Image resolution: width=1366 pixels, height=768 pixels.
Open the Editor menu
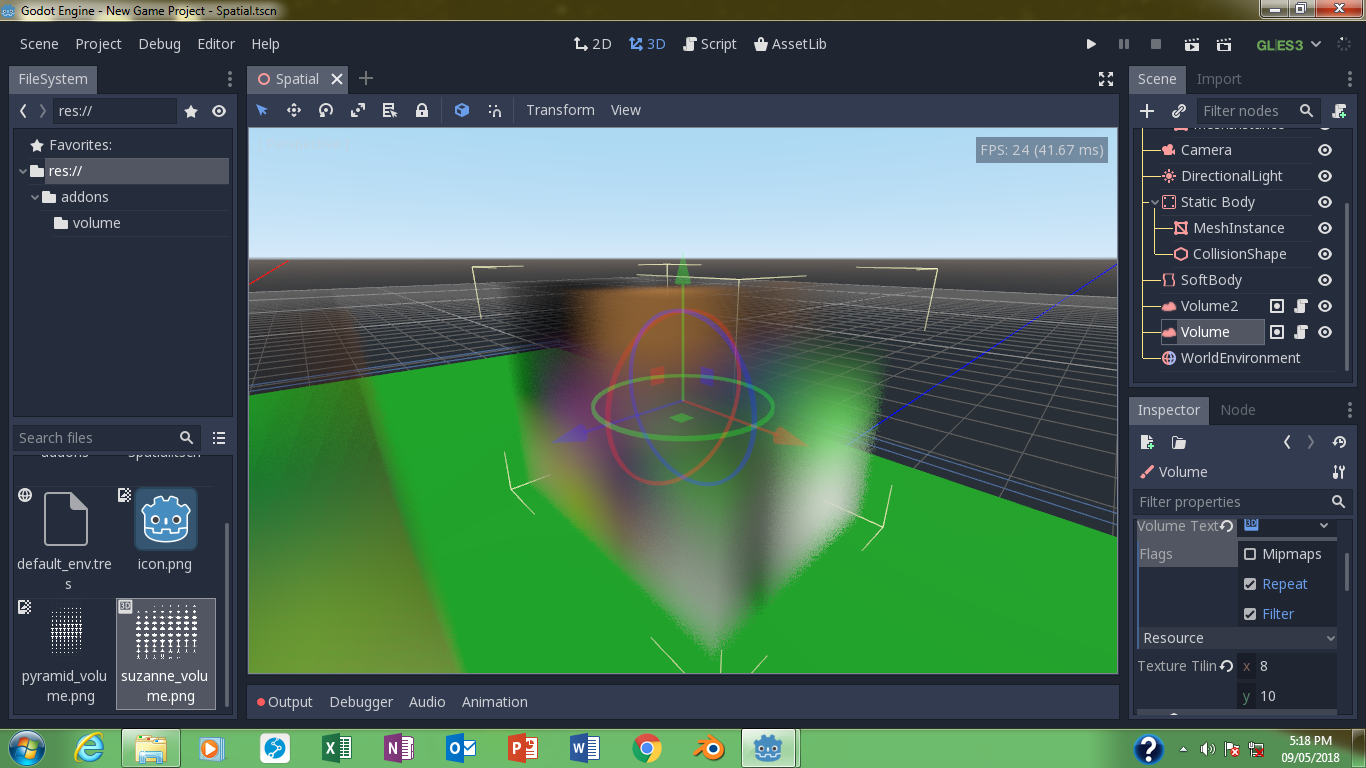coord(216,44)
